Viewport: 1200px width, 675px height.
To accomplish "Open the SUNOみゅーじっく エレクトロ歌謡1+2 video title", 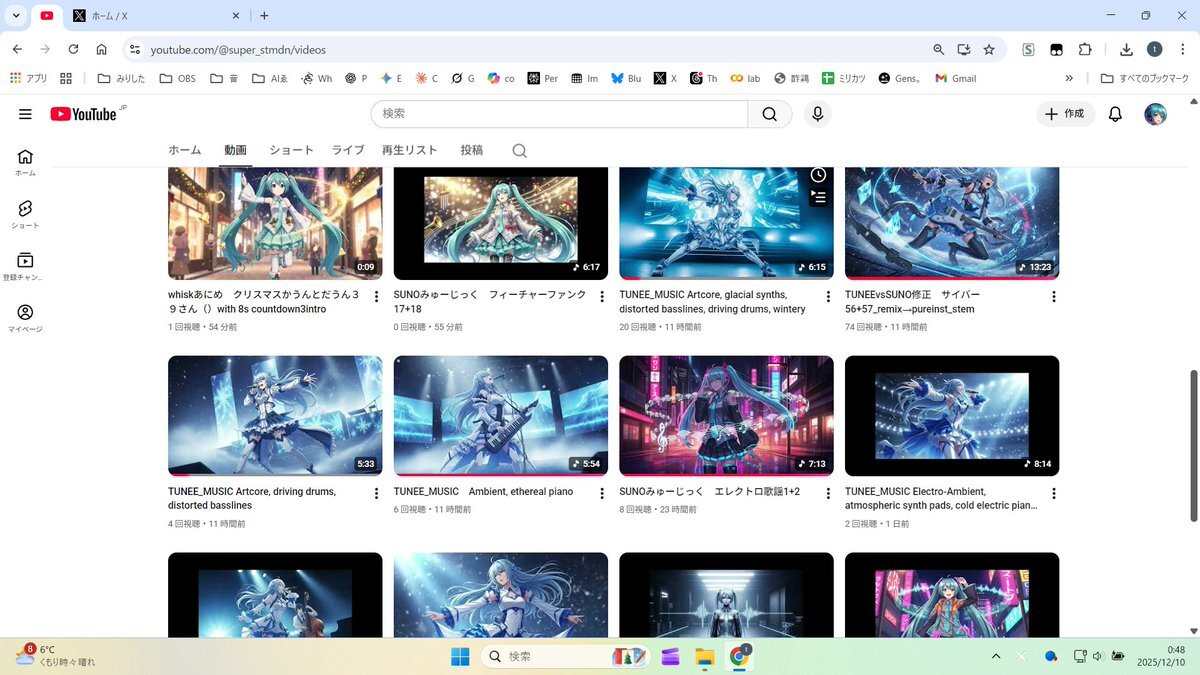I will (709, 492).
